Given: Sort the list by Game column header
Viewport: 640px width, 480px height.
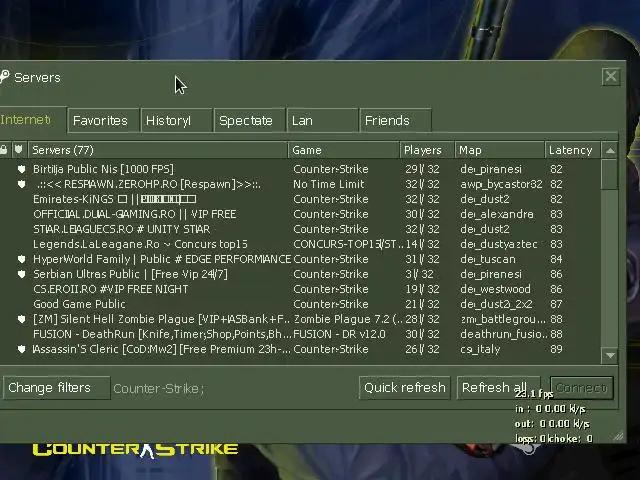Looking at the screenshot, I should pyautogui.click(x=344, y=150).
